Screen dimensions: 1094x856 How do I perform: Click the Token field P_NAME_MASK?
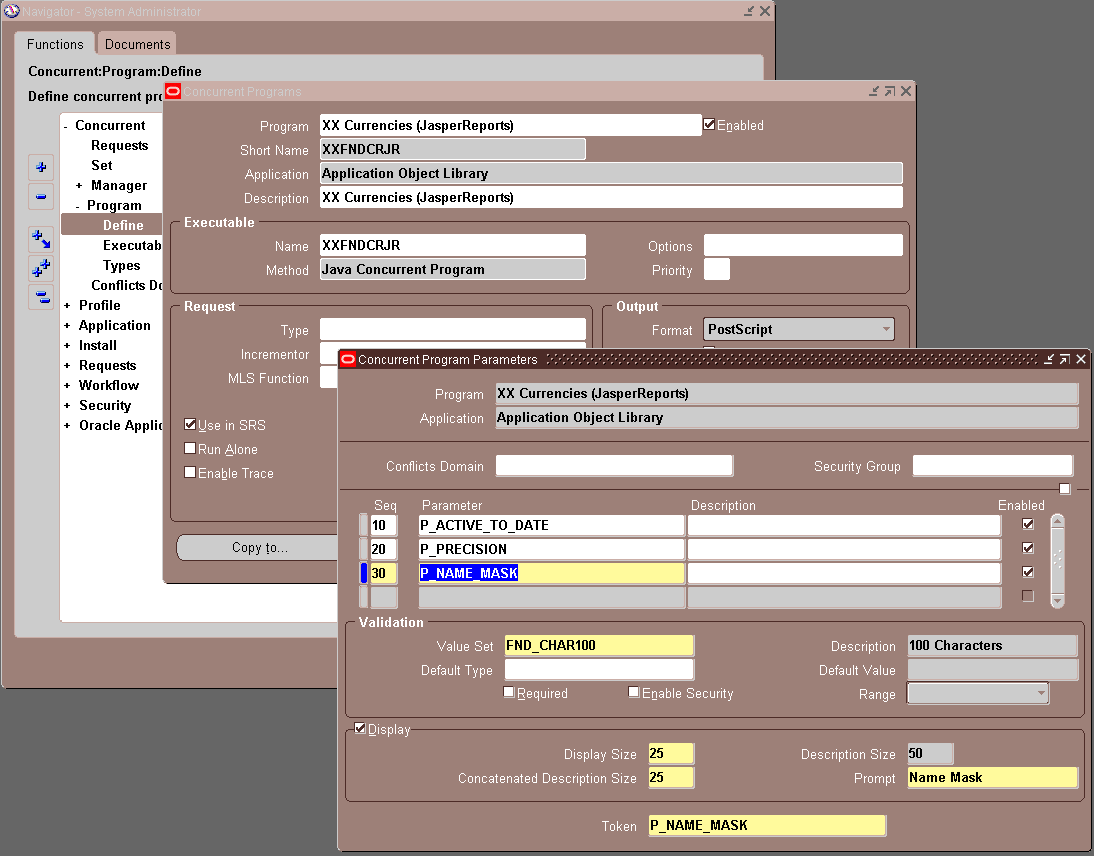(767, 825)
